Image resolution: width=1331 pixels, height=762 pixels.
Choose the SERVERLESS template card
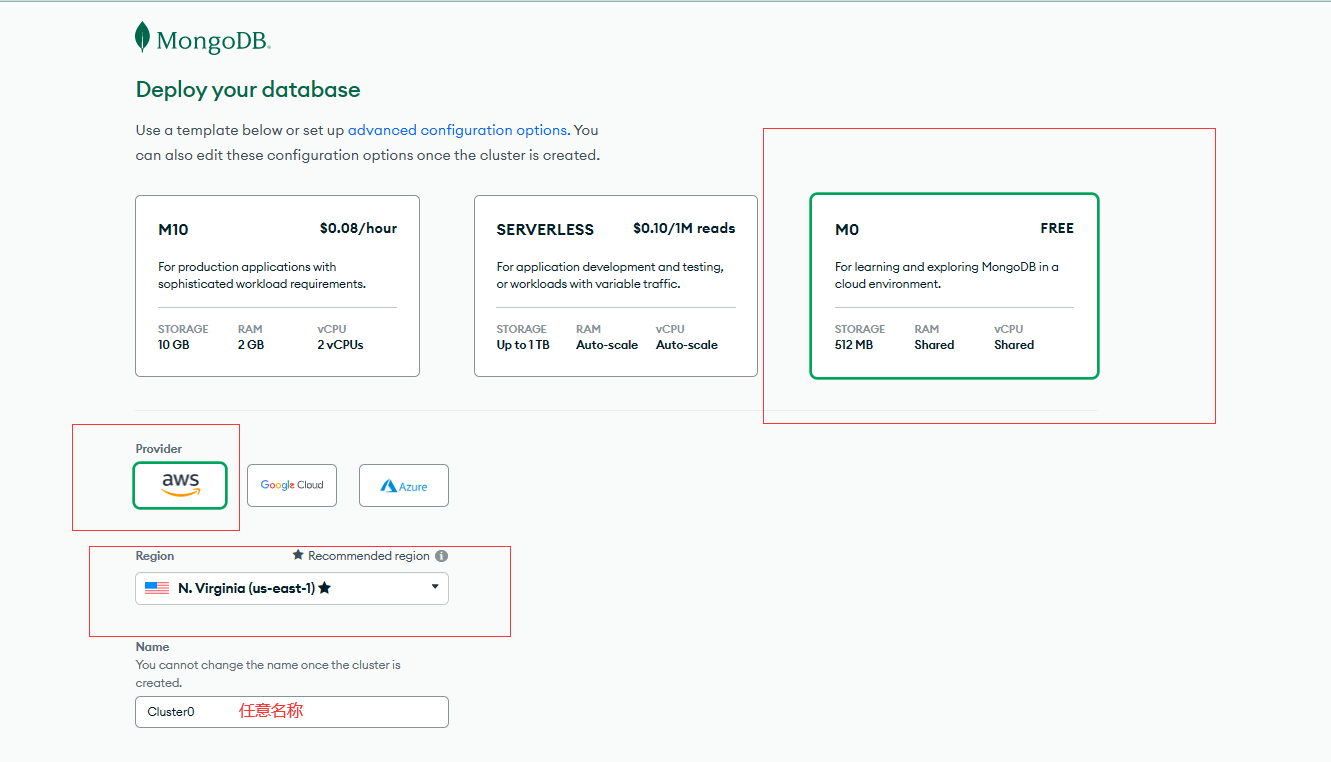615,286
